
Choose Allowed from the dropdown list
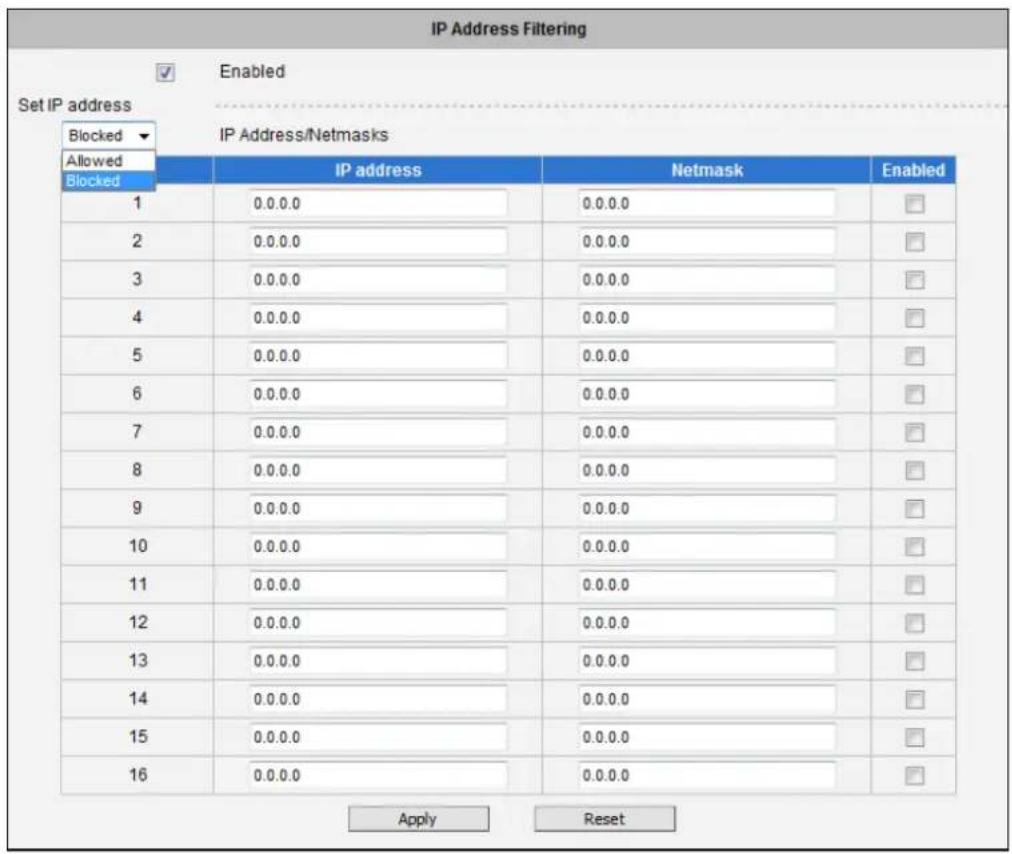(x=108, y=161)
